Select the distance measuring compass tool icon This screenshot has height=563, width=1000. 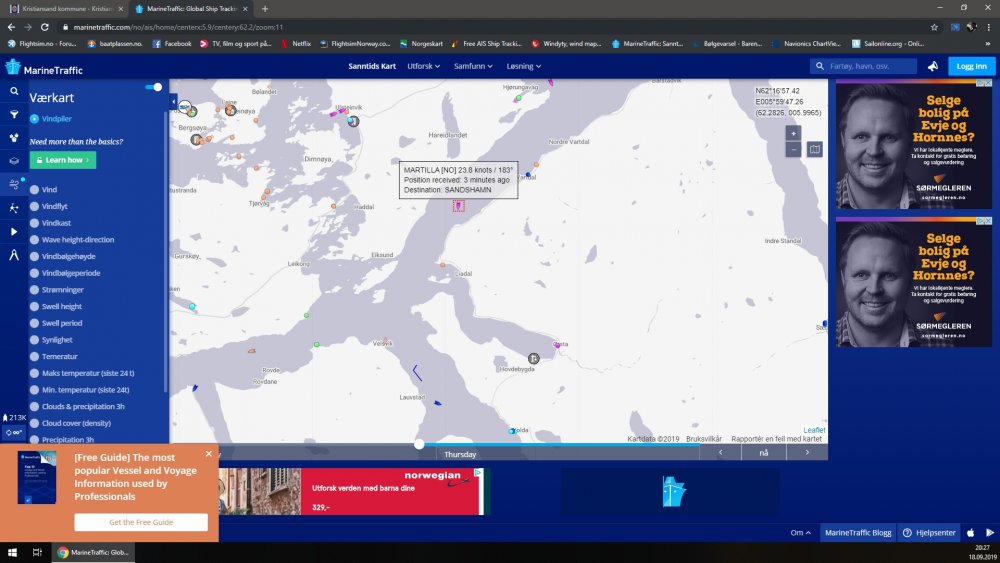14,255
